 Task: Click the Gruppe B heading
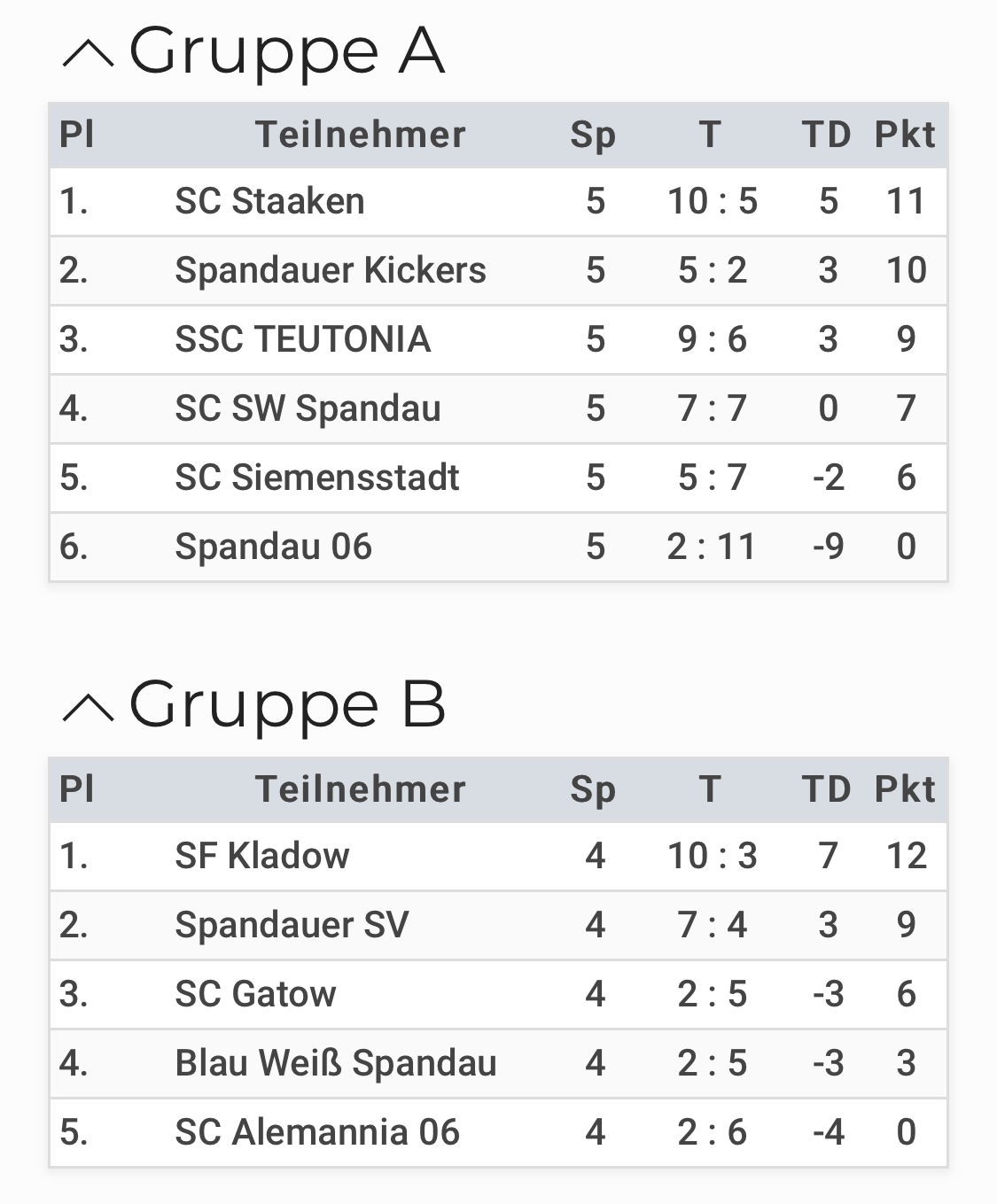pyautogui.click(x=287, y=705)
